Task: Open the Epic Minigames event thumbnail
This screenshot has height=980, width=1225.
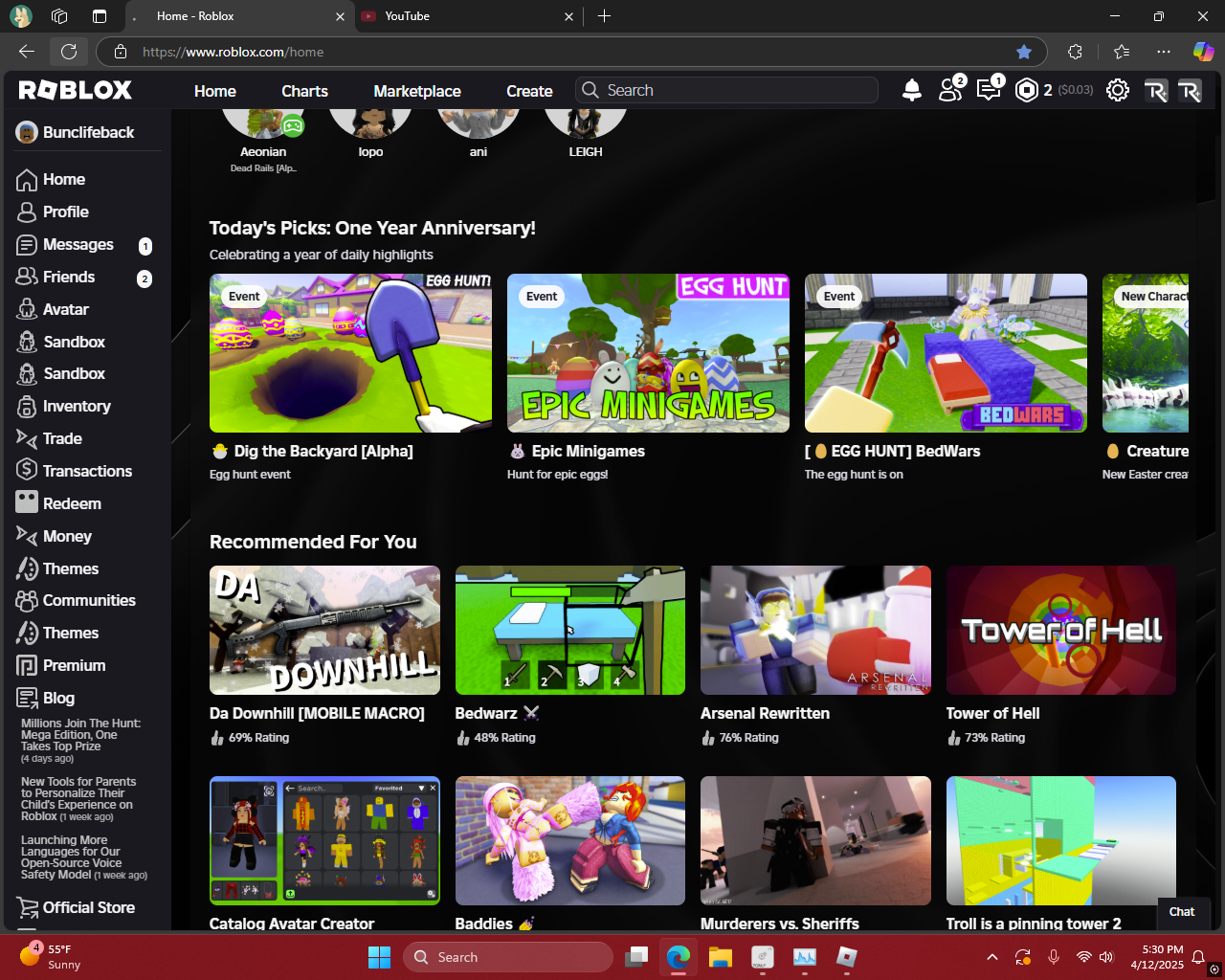Action: click(x=648, y=353)
